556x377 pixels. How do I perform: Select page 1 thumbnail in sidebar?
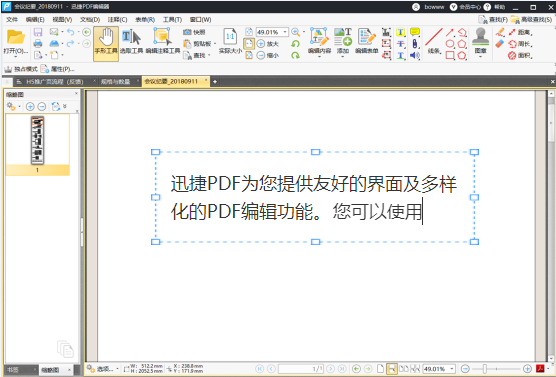point(38,144)
